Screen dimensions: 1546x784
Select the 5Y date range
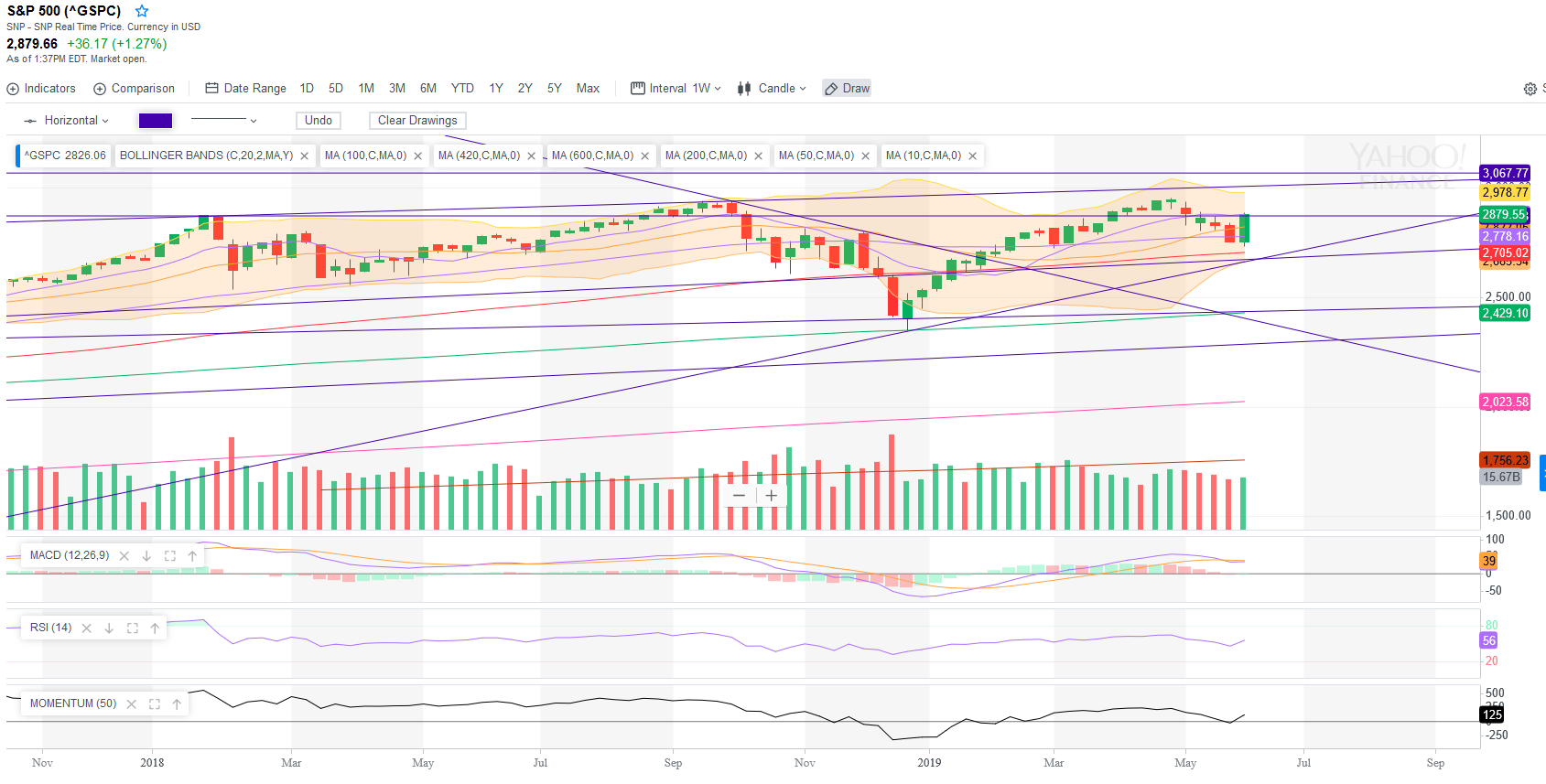pyautogui.click(x=554, y=89)
